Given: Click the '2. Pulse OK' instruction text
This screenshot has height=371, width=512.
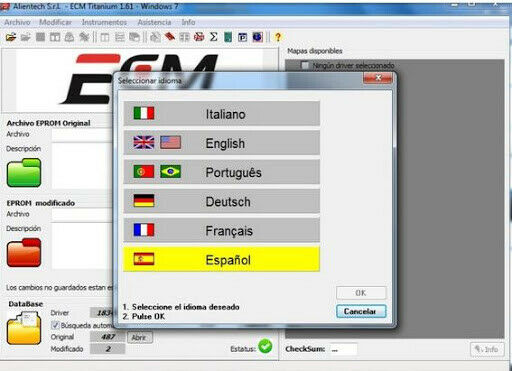Looking at the screenshot, I should point(144,316).
